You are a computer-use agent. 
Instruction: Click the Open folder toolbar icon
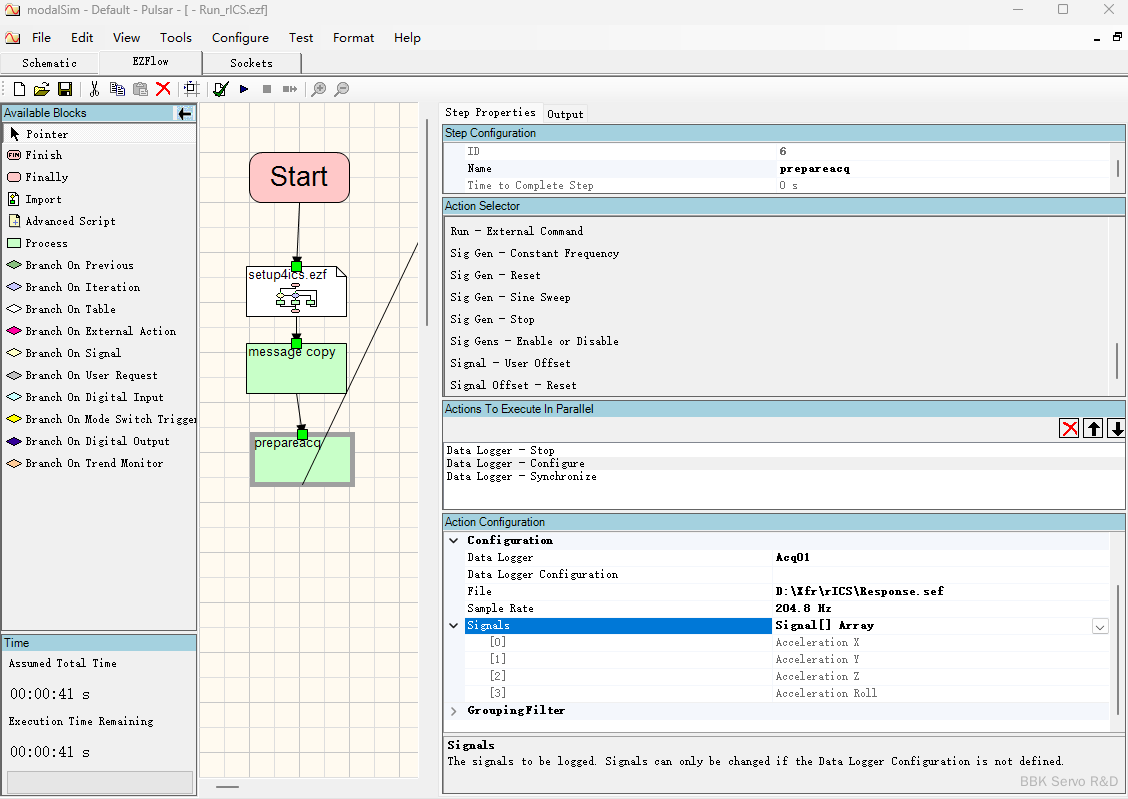[41, 89]
